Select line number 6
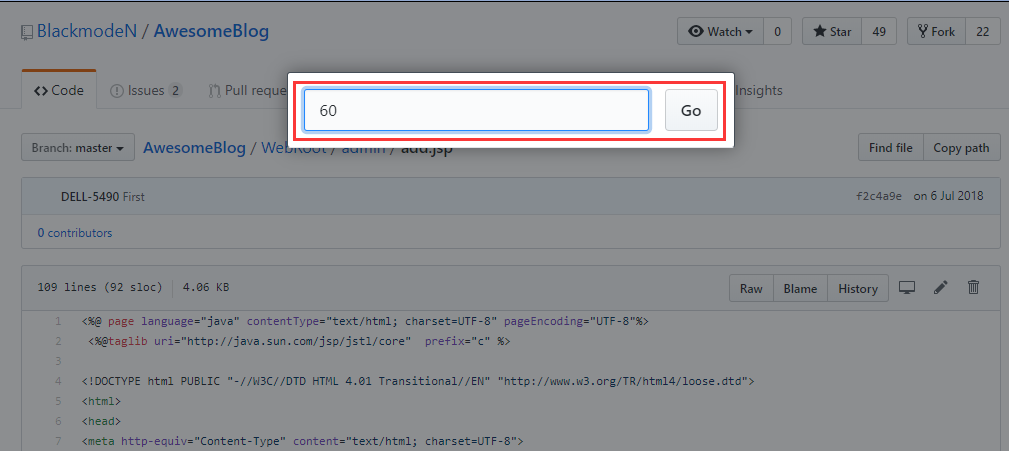The image size is (1009, 451). (59, 421)
